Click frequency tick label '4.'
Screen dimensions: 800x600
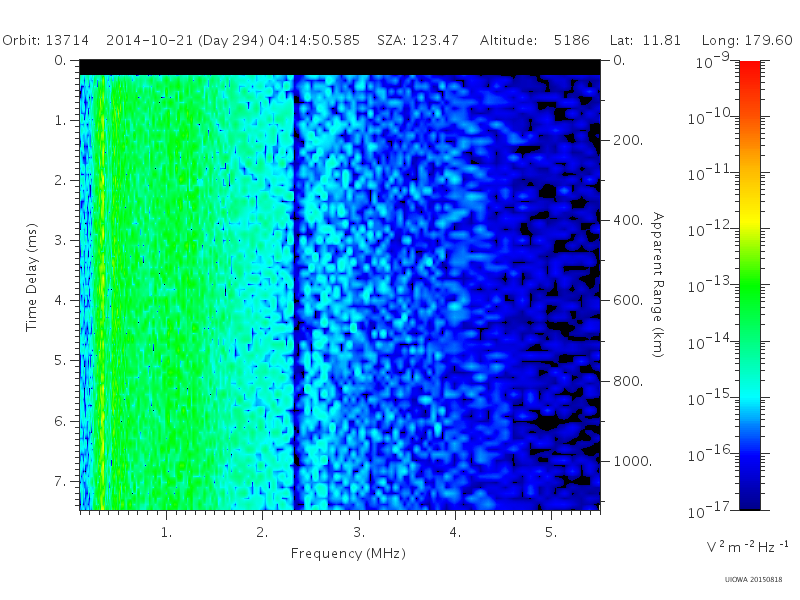tap(455, 533)
